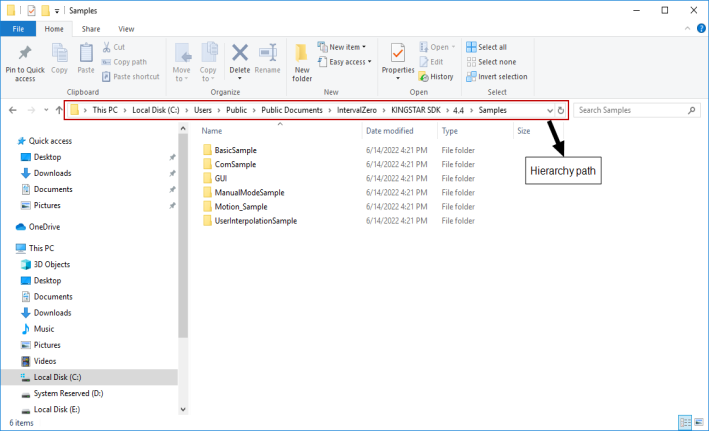Click the navigation pane vertical scrollbar
Screen dimensions: 709x431
183,250
